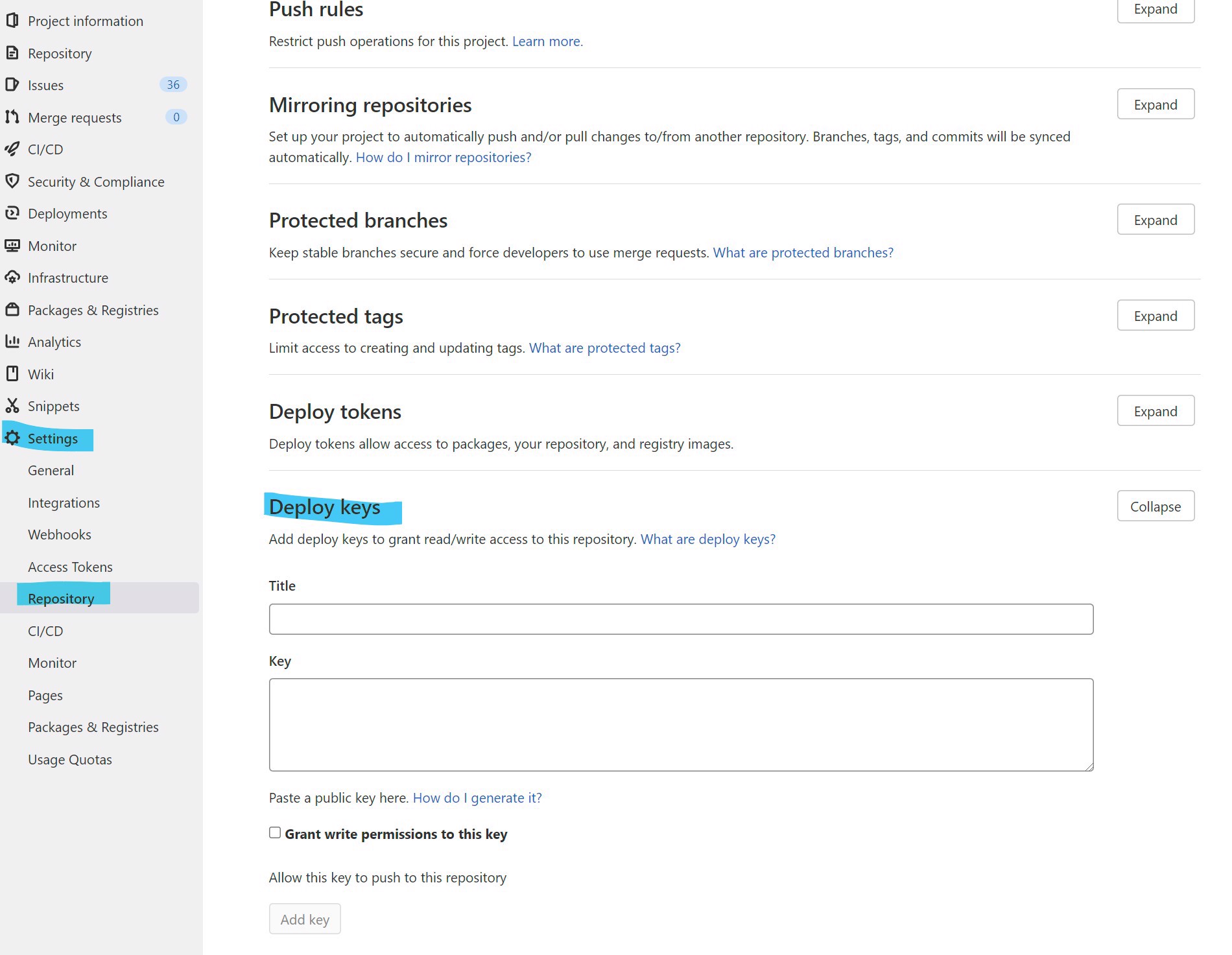The width and height of the screenshot is (1232, 955).
Task: Open Security & Compliance menu
Action: click(x=96, y=182)
